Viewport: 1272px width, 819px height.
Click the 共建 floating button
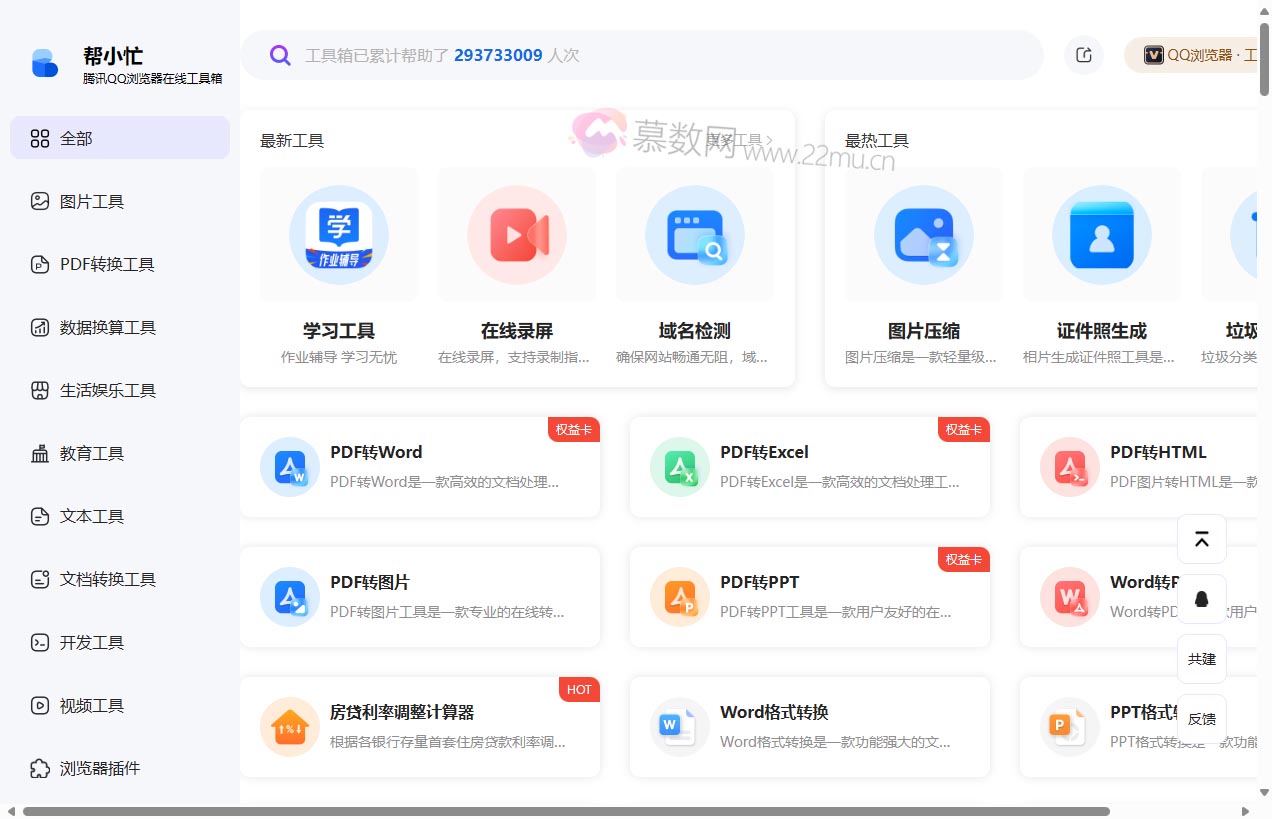pos(1201,658)
